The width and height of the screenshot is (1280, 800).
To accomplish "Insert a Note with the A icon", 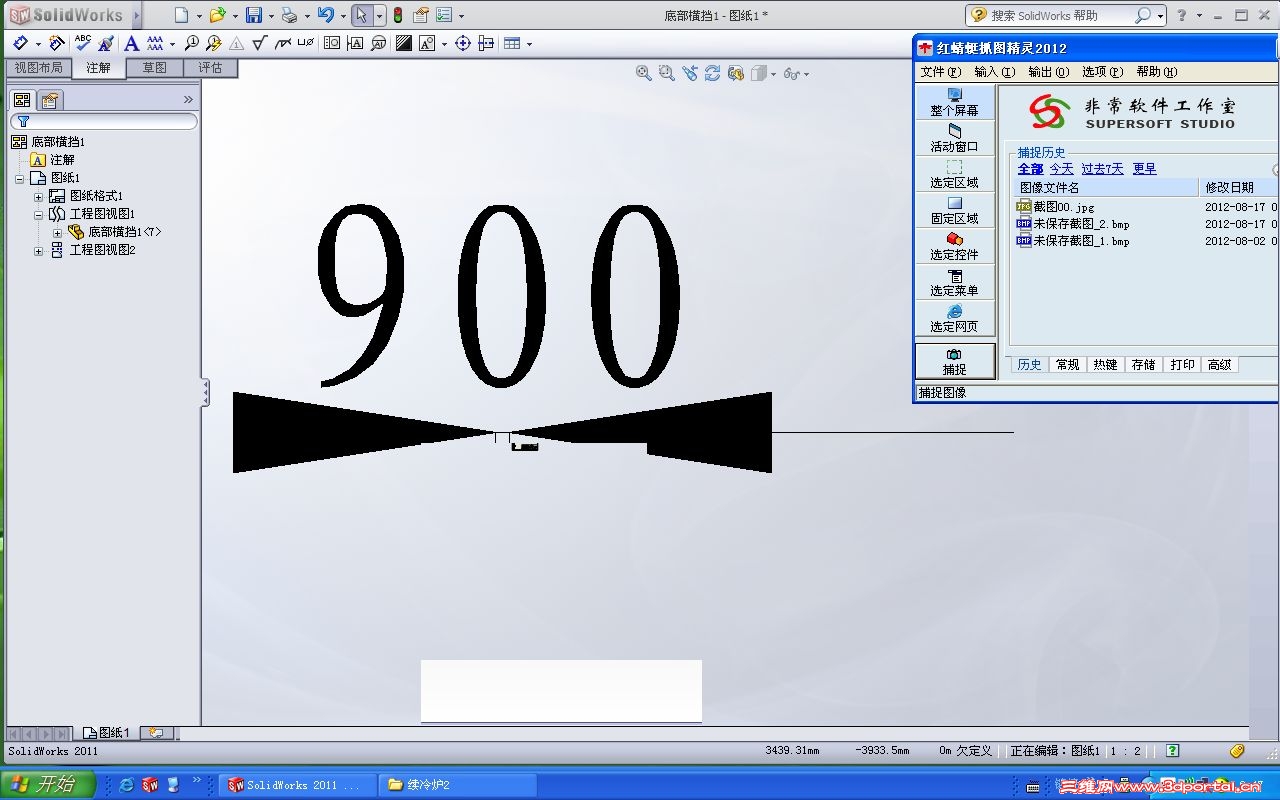I will 131,43.
